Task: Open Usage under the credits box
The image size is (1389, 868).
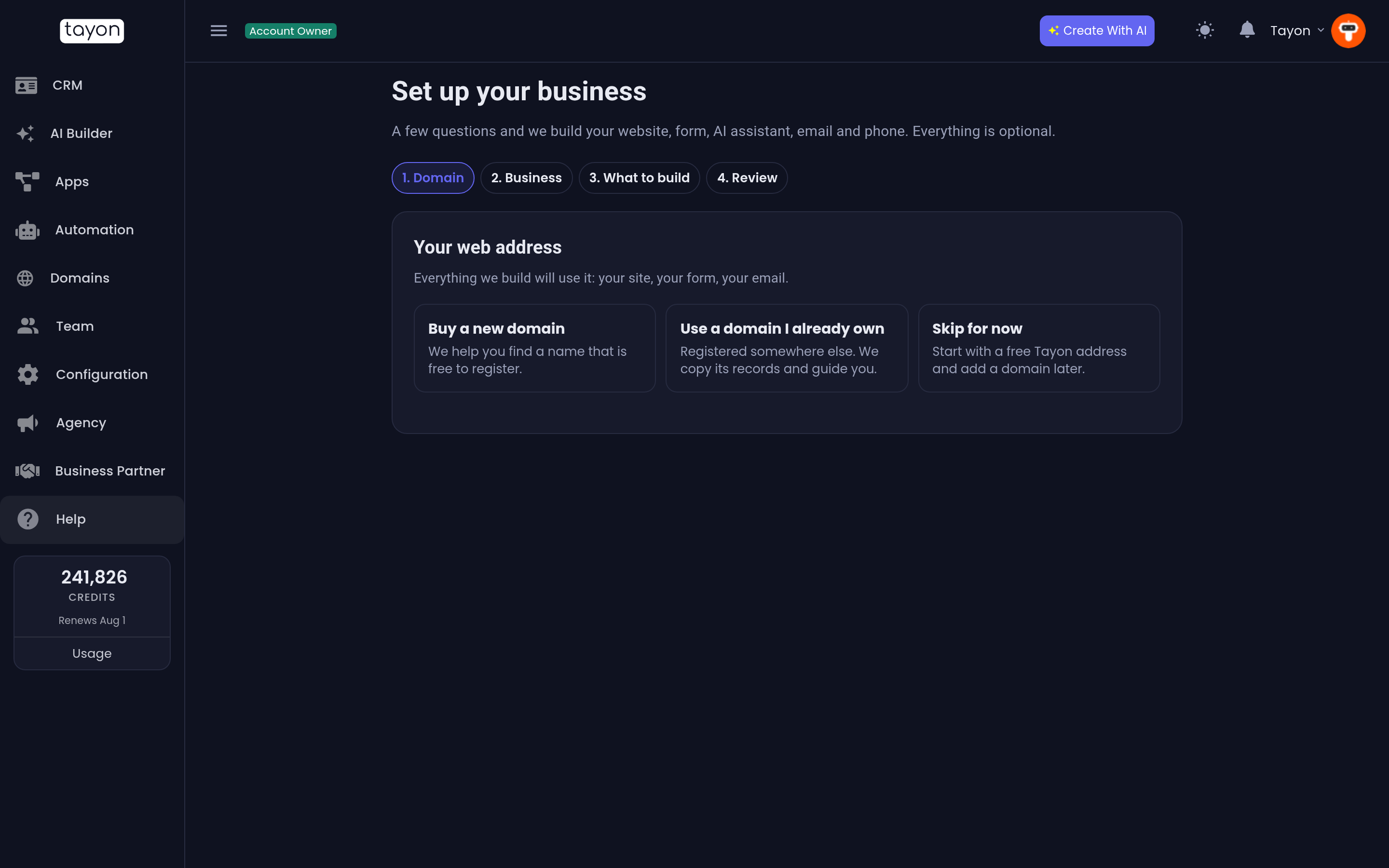Action: pyautogui.click(x=92, y=654)
